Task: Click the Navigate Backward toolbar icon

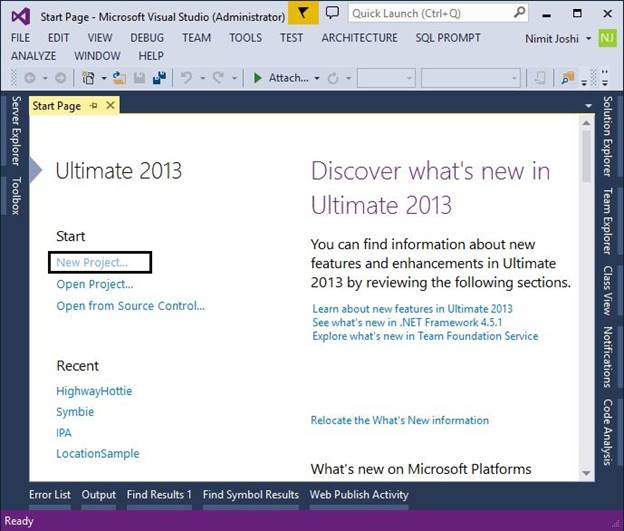Action: [x=30, y=78]
